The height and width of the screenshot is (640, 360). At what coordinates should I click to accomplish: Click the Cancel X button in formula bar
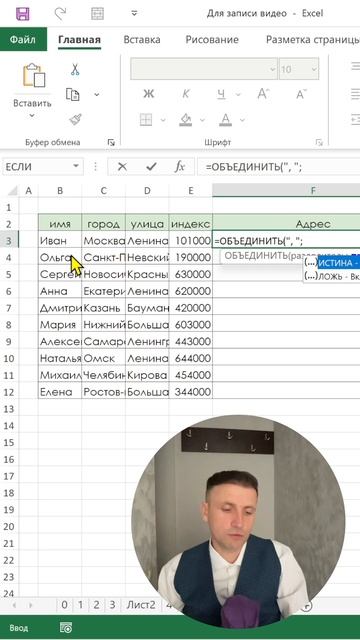pos(122,167)
